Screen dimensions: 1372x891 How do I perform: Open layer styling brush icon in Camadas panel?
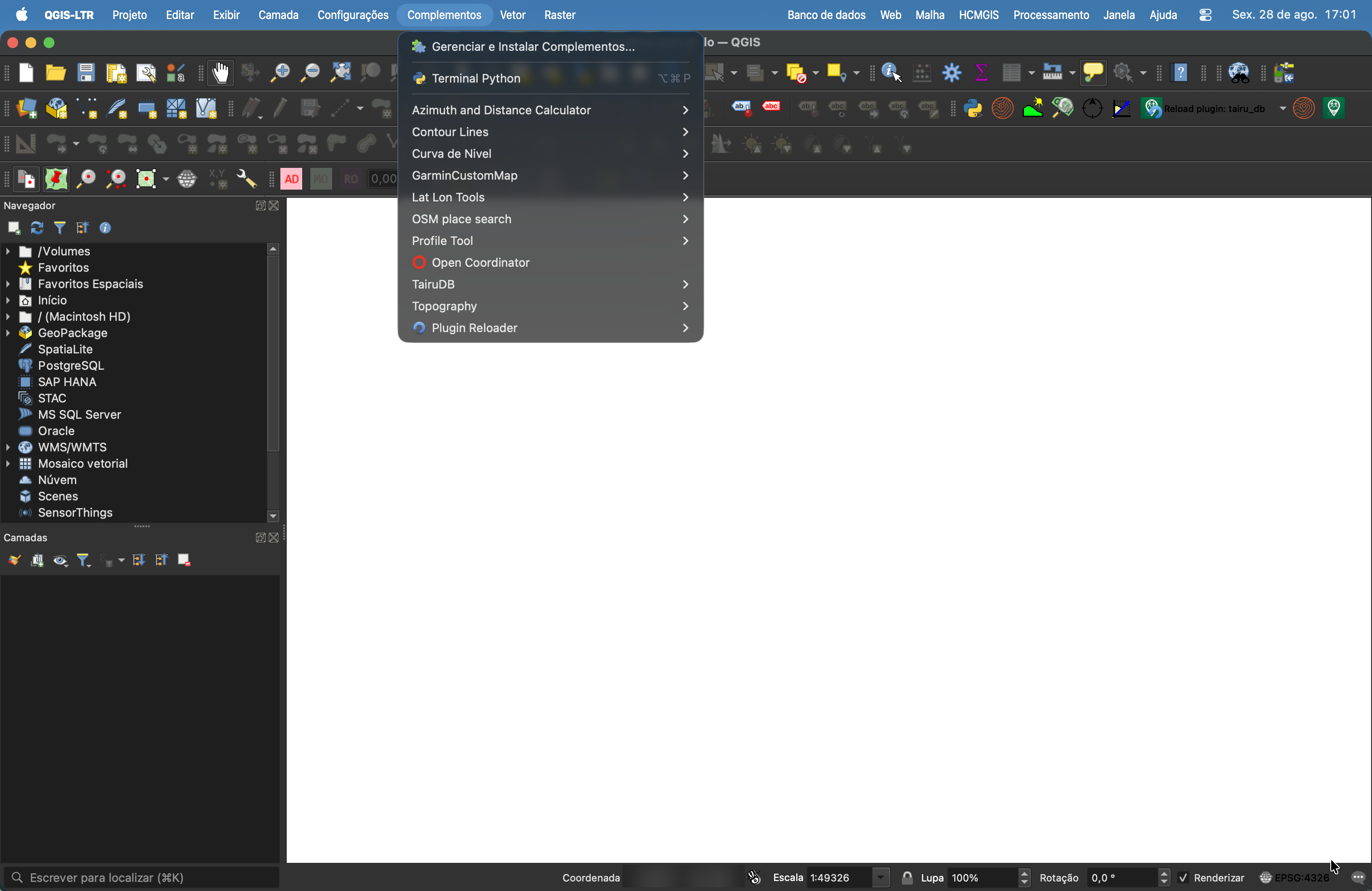tap(14, 560)
